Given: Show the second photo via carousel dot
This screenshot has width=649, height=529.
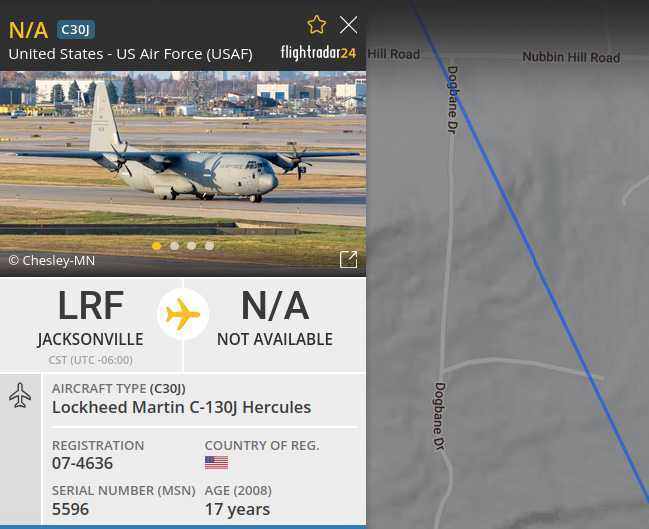Looking at the screenshot, I should [x=174, y=246].
